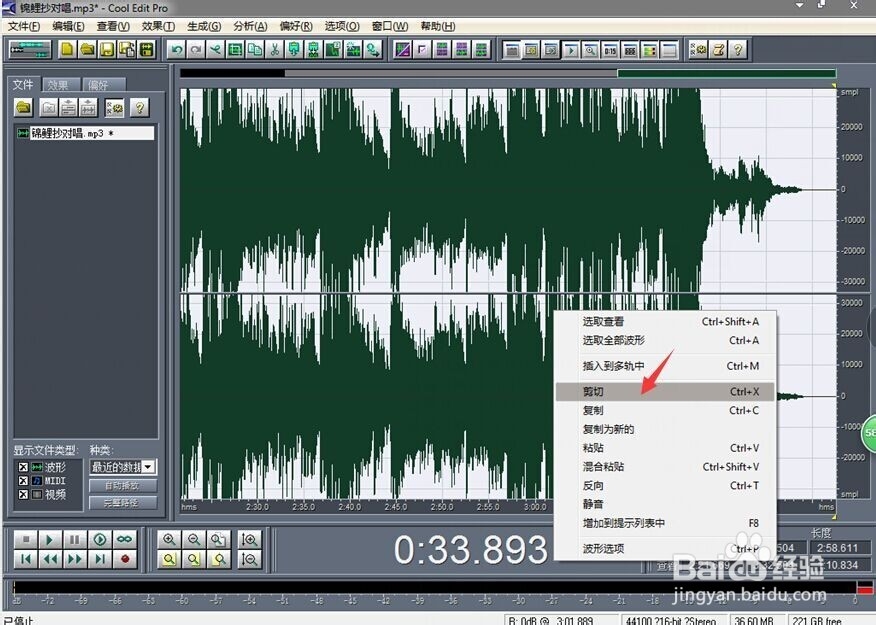Jump to beginning with Go to Start button
Viewport: 876px width, 625px height.
click(x=26, y=559)
